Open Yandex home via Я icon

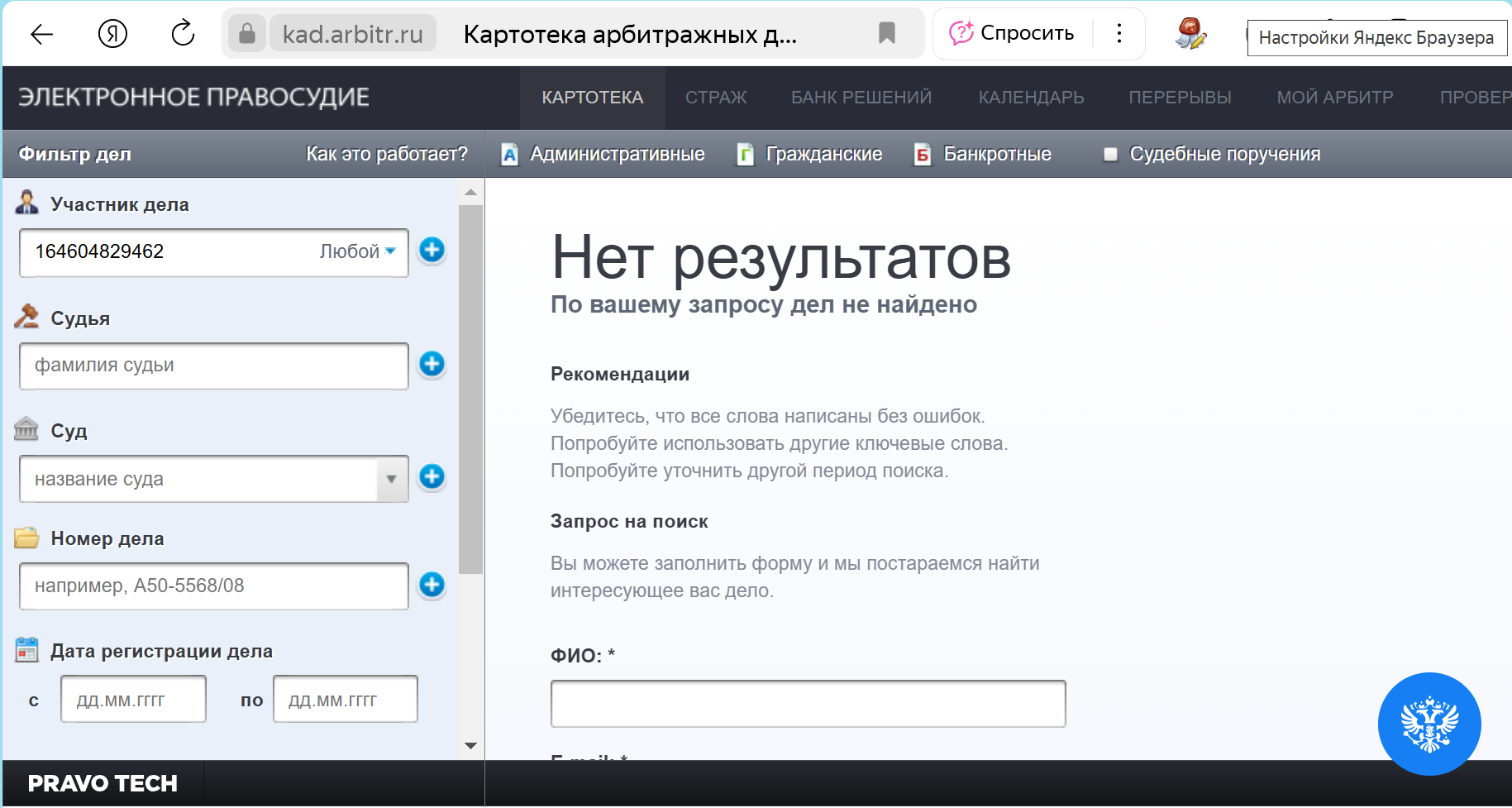point(112,34)
